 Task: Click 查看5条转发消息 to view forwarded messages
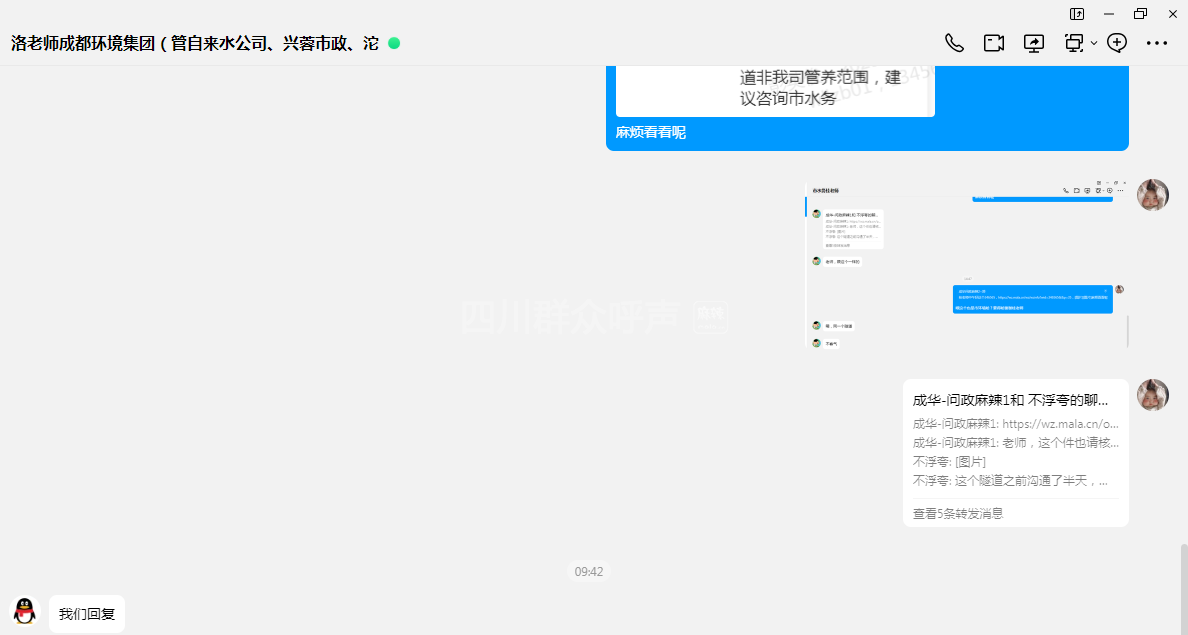pyautogui.click(x=958, y=513)
